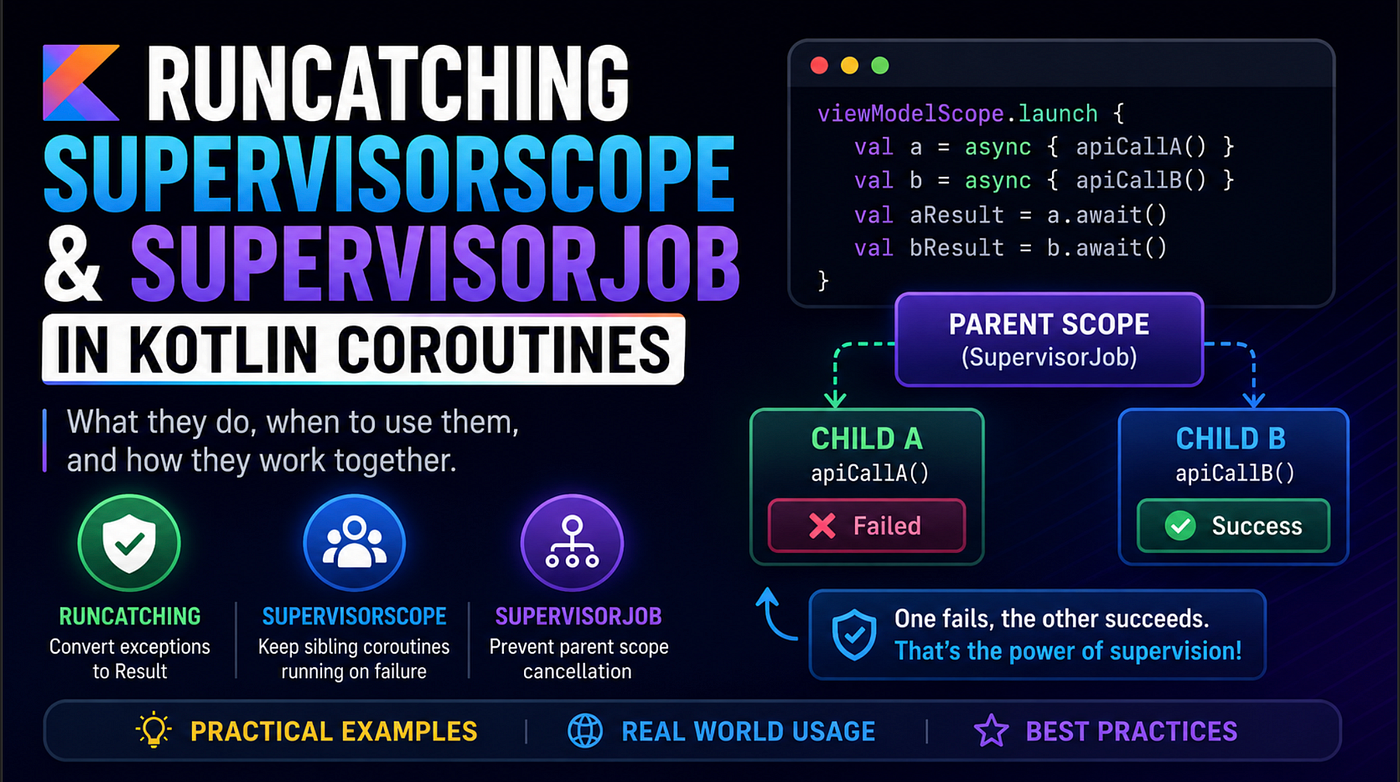Click the blue 'SUPERVISORSCOPE' feature label
The image size is (1400, 782).
(x=354, y=616)
